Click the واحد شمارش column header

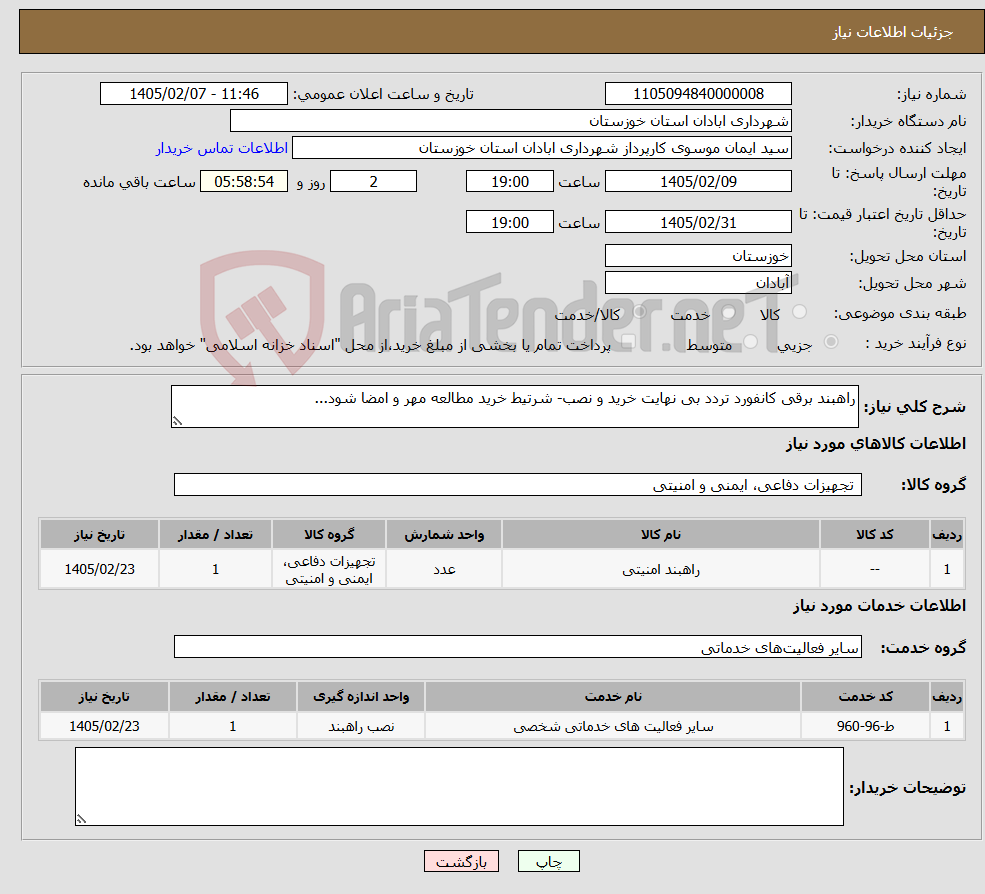(x=444, y=535)
